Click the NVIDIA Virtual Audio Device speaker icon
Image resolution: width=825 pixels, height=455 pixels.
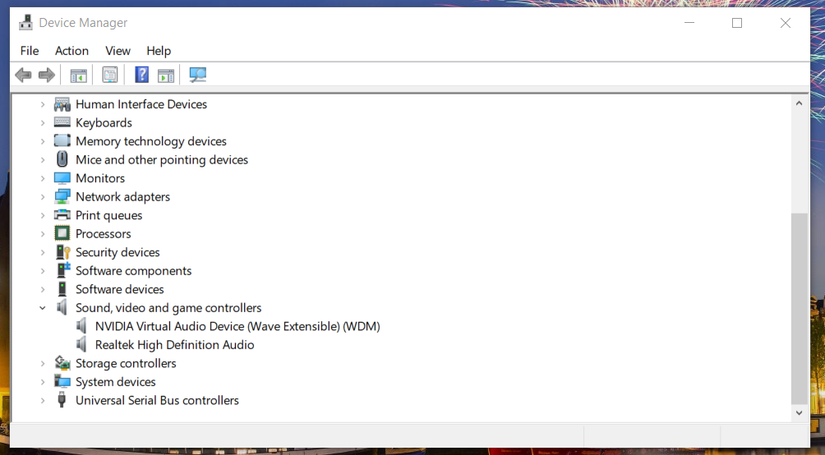pos(81,326)
